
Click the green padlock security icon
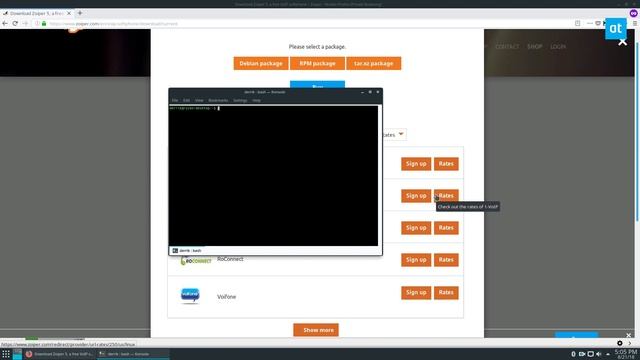click(44, 24)
